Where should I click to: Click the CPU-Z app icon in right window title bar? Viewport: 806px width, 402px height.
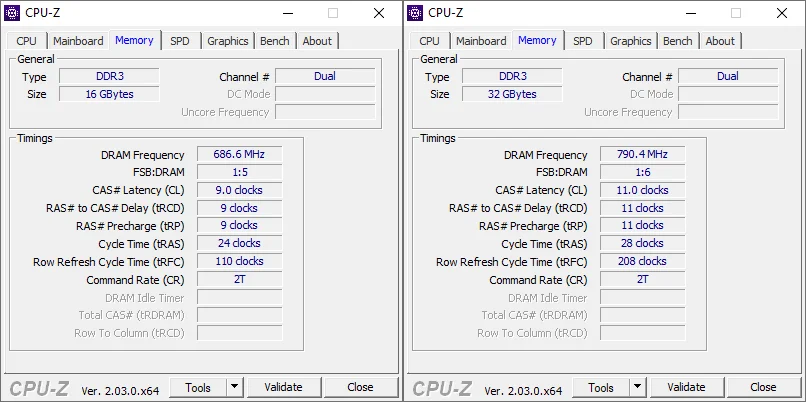[x=415, y=13]
